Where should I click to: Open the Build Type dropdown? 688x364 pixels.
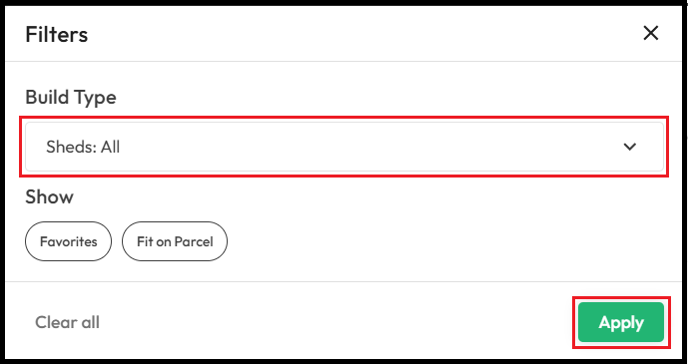coord(344,147)
